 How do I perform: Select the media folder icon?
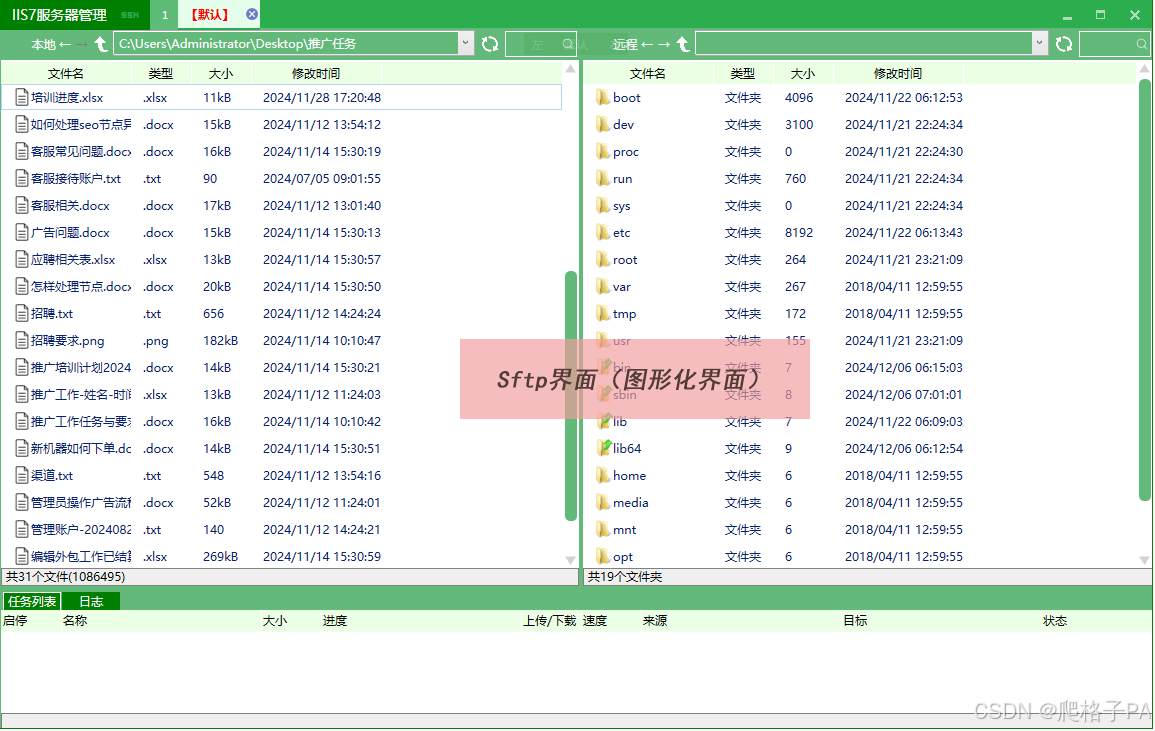click(603, 503)
